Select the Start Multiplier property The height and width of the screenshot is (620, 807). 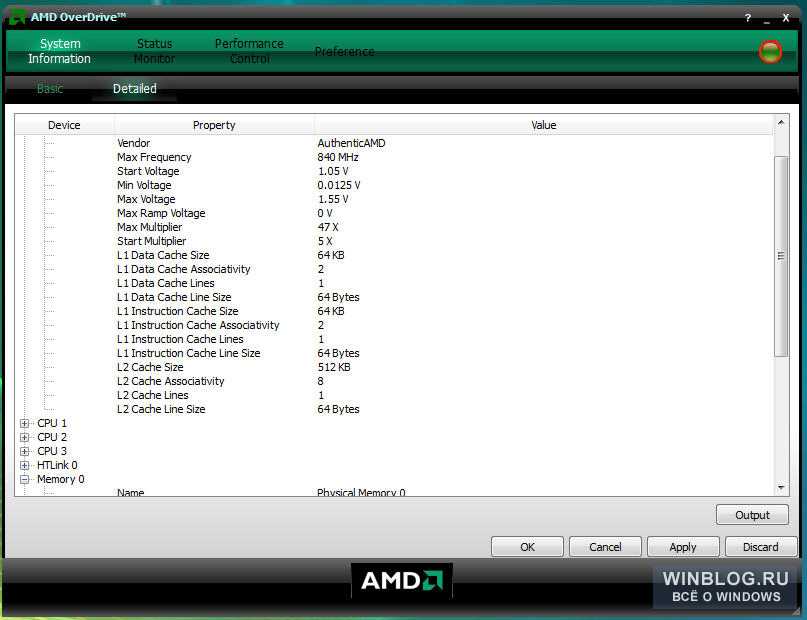pos(152,241)
